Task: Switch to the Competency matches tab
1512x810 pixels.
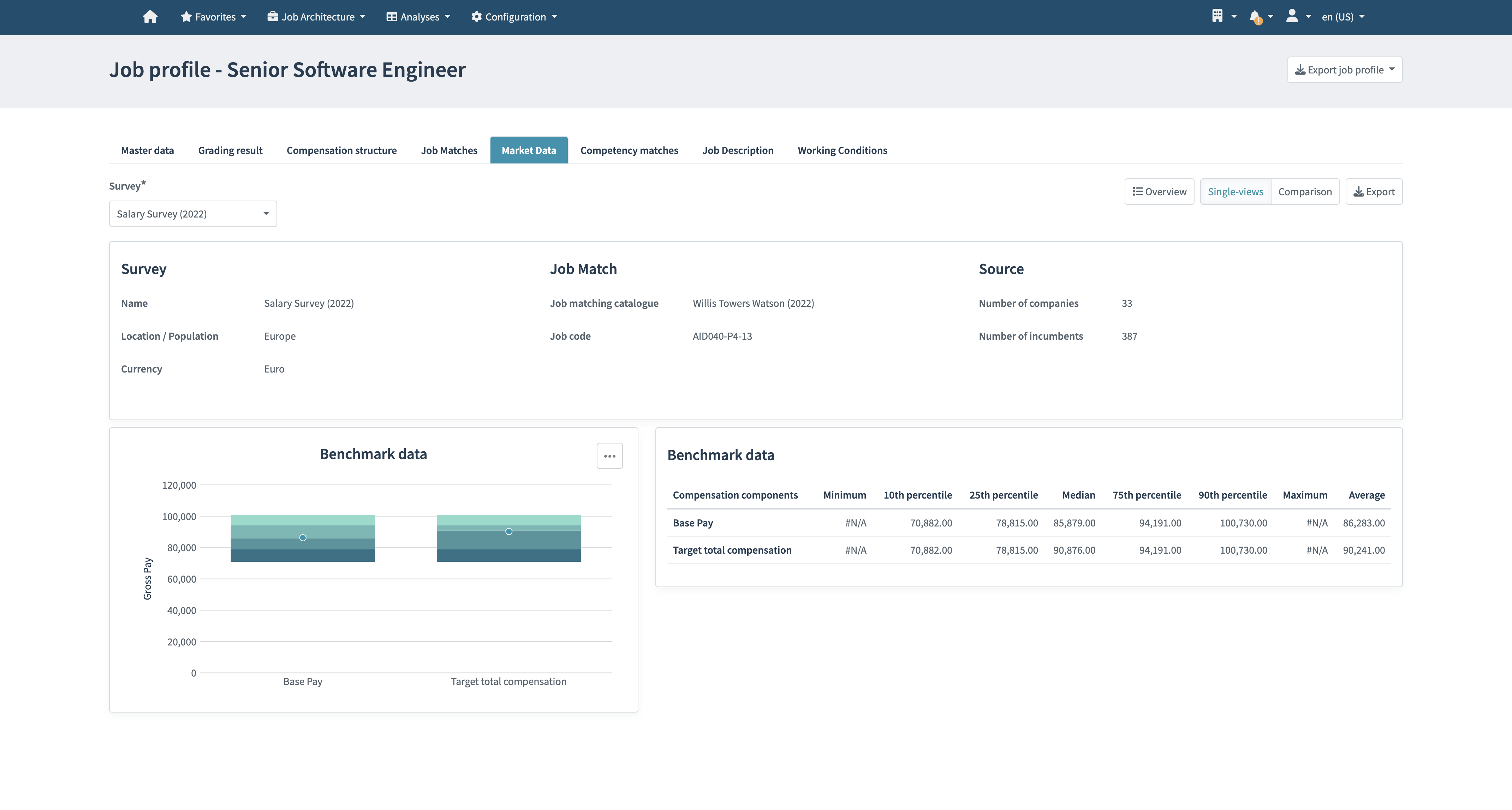Action: (x=629, y=150)
